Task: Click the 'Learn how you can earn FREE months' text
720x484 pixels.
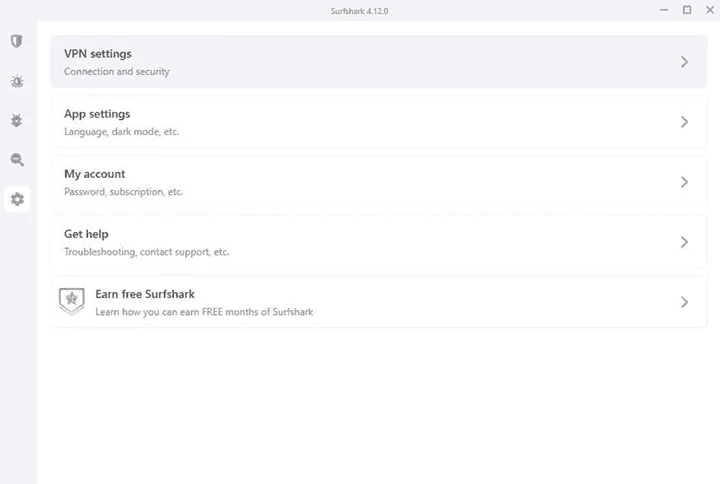Action: tap(204, 312)
